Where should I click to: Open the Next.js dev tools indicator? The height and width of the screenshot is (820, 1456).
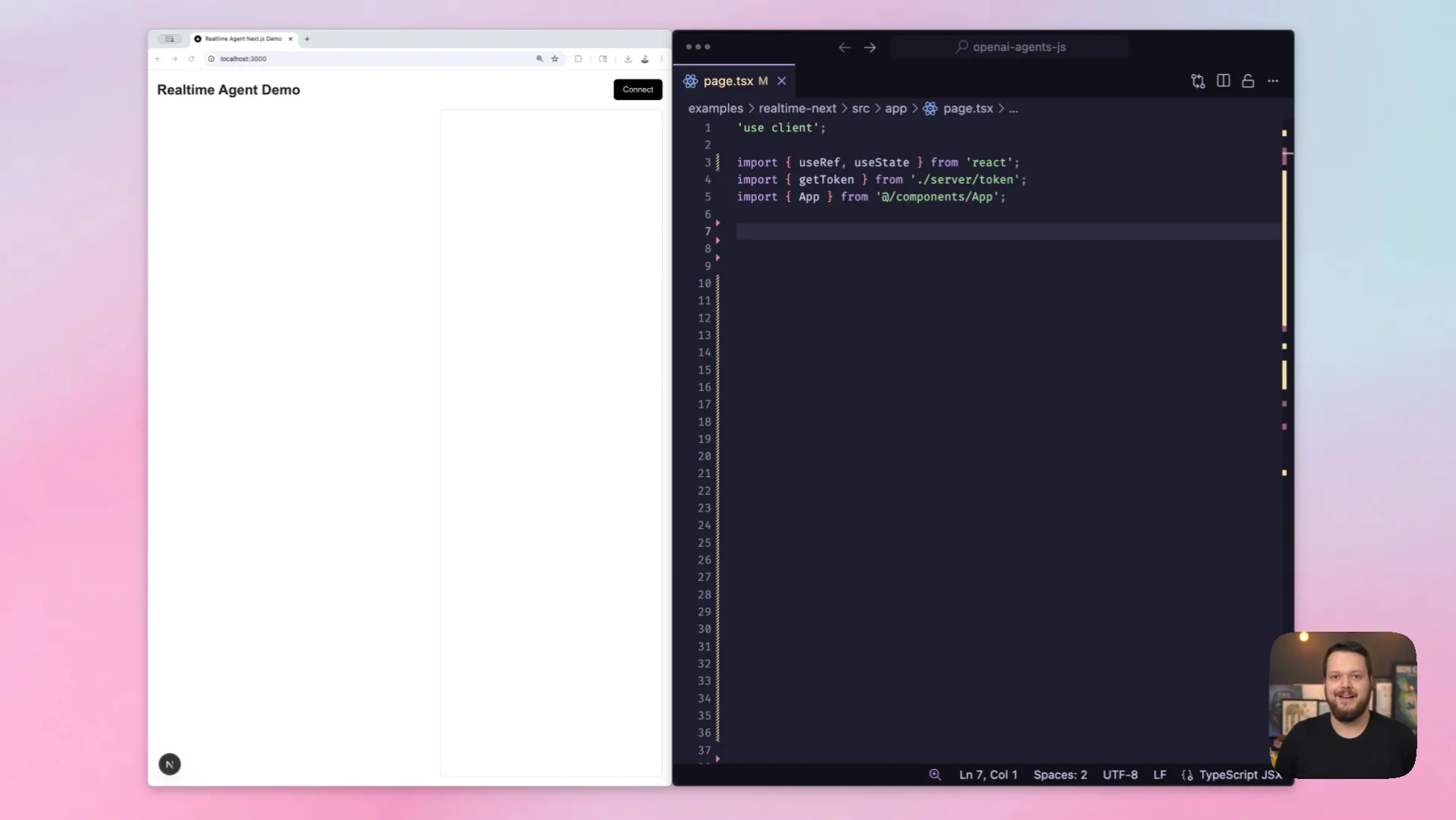[169, 765]
